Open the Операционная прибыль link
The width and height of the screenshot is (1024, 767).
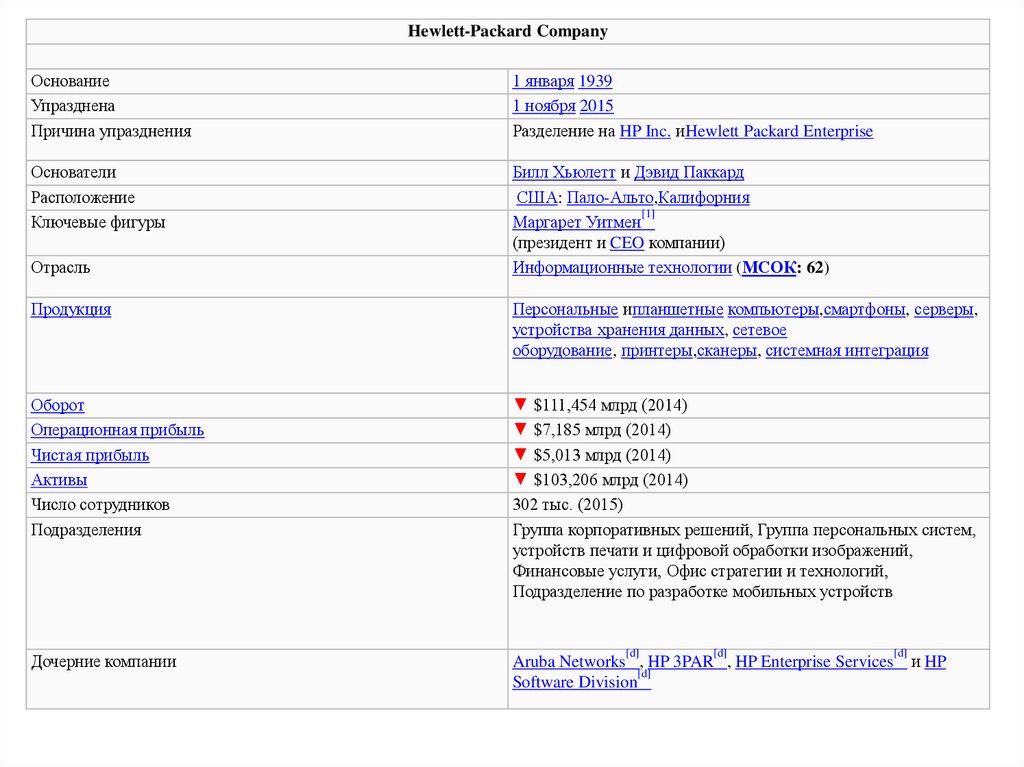coord(118,431)
